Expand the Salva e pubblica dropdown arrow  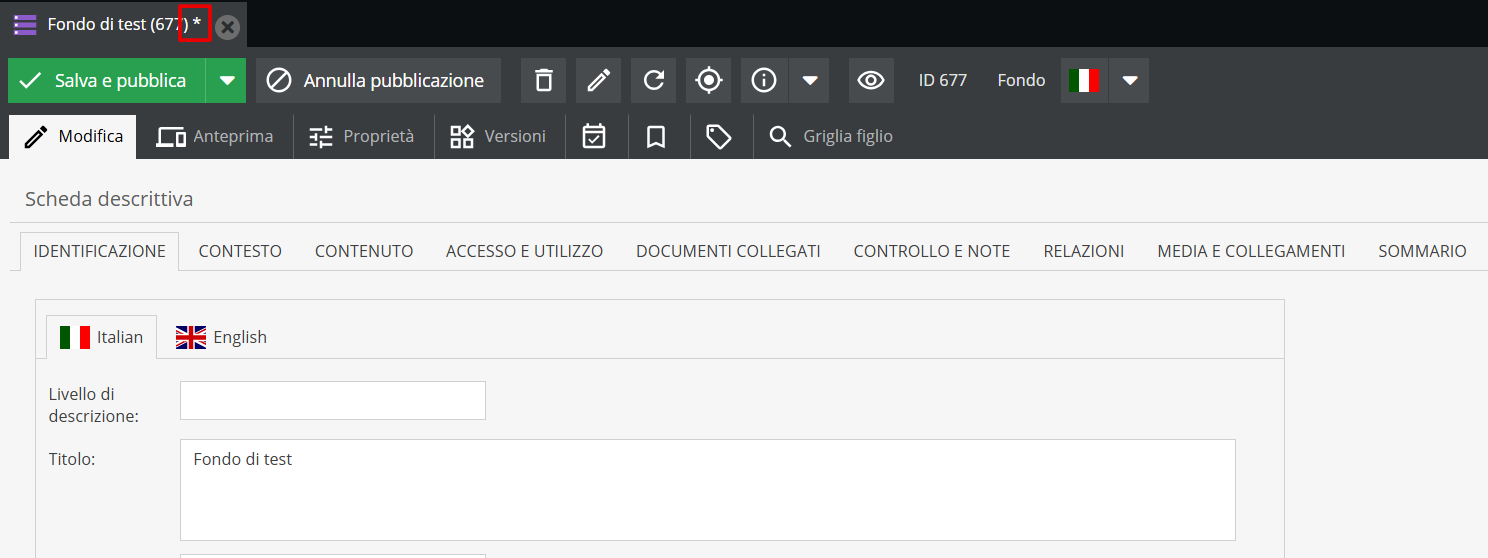[x=227, y=80]
